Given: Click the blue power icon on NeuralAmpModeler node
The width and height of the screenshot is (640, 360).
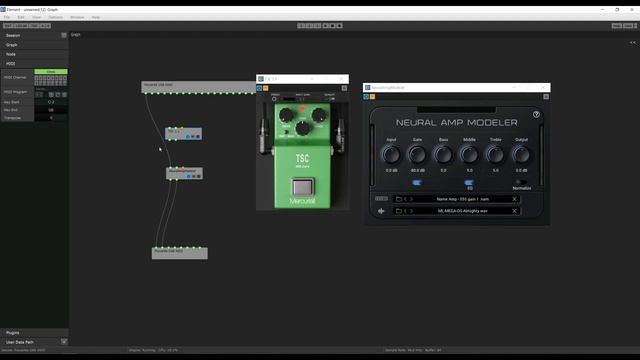Looking at the screenshot, I should tap(189, 176).
